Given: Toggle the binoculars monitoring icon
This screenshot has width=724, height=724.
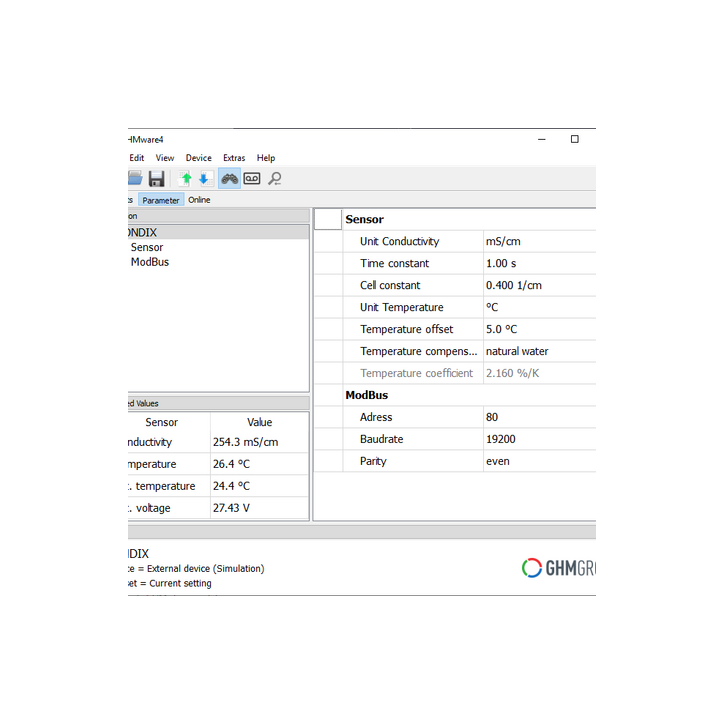Looking at the screenshot, I should [229, 179].
